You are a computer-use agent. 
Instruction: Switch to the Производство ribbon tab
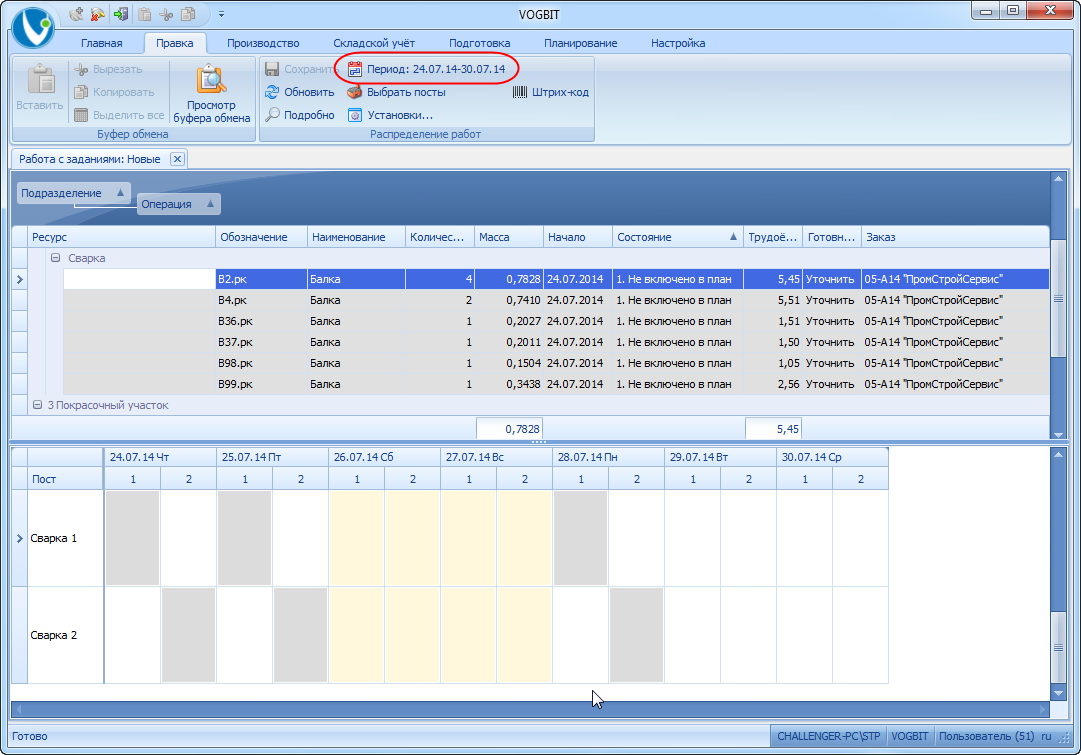[263, 43]
